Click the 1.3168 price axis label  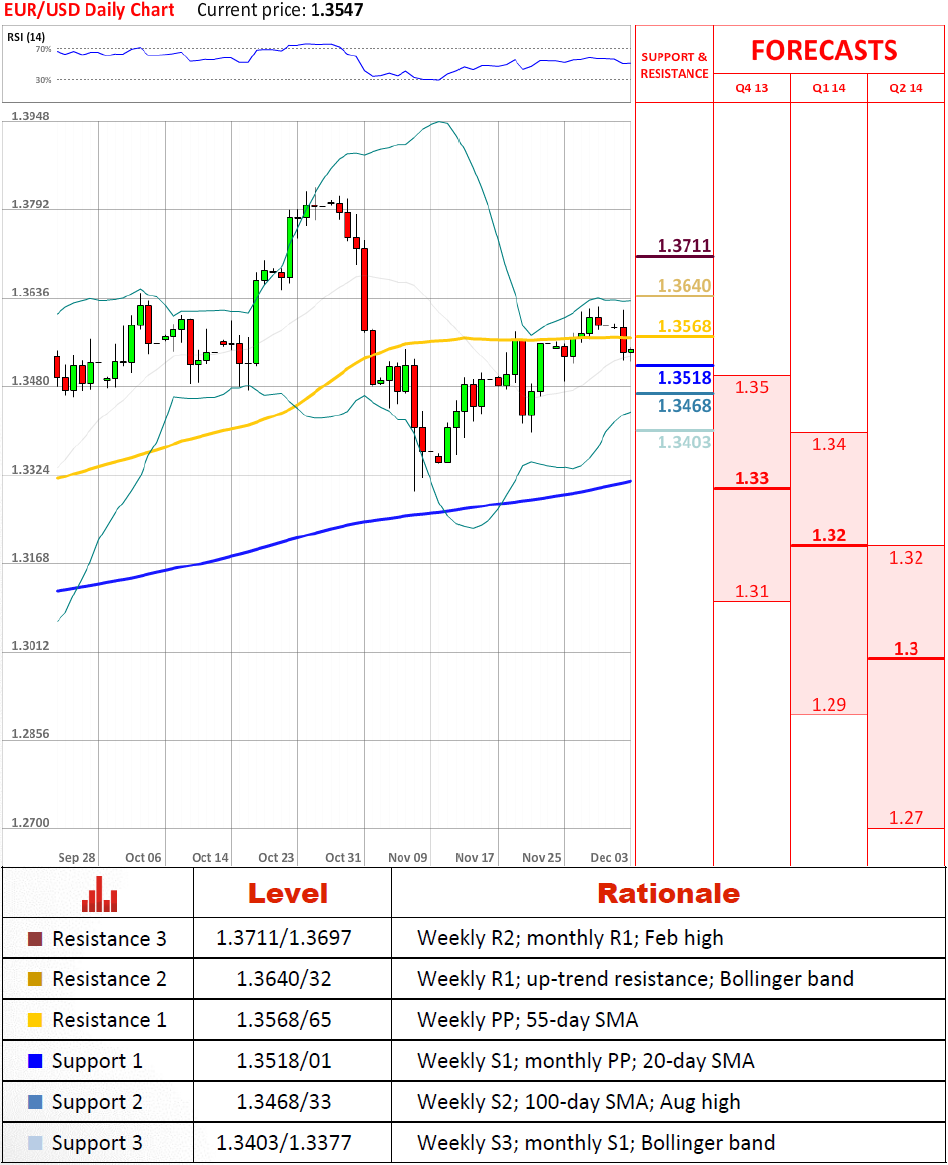[x=30, y=557]
